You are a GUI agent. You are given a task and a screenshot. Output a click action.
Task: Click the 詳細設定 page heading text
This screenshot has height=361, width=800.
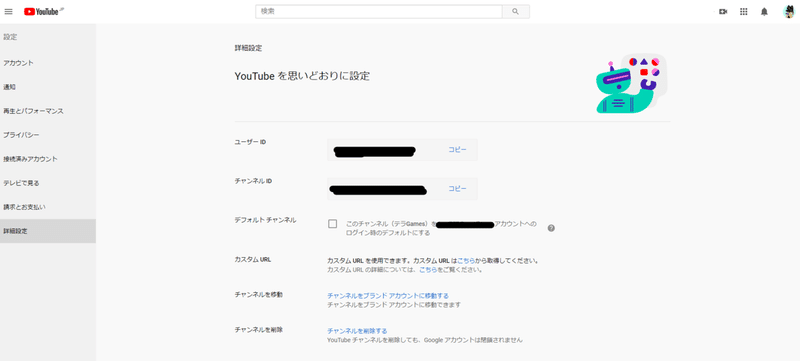(x=248, y=48)
